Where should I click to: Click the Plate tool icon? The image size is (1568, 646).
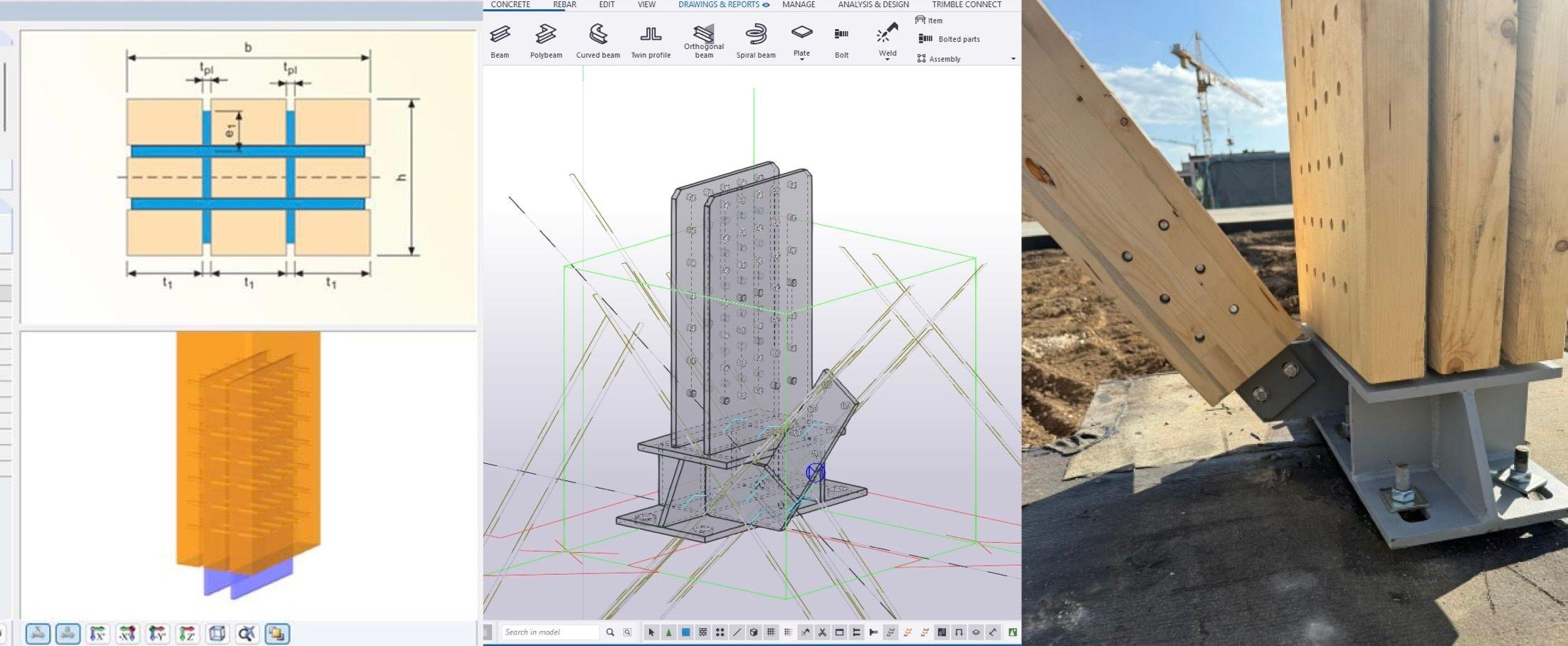click(801, 33)
